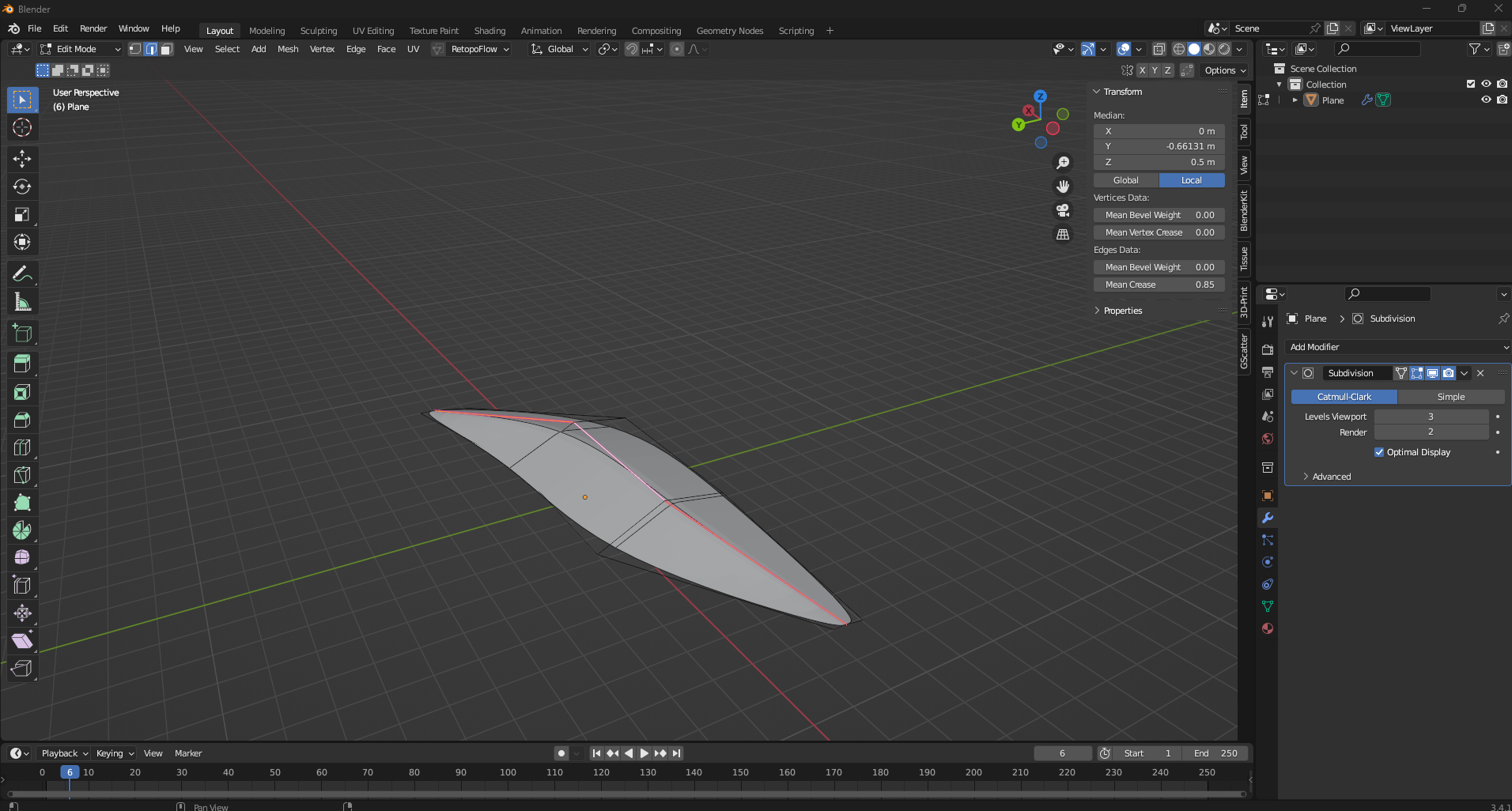The image size is (1512, 811).
Task: Switch to Shading workspace tab
Action: point(490,31)
